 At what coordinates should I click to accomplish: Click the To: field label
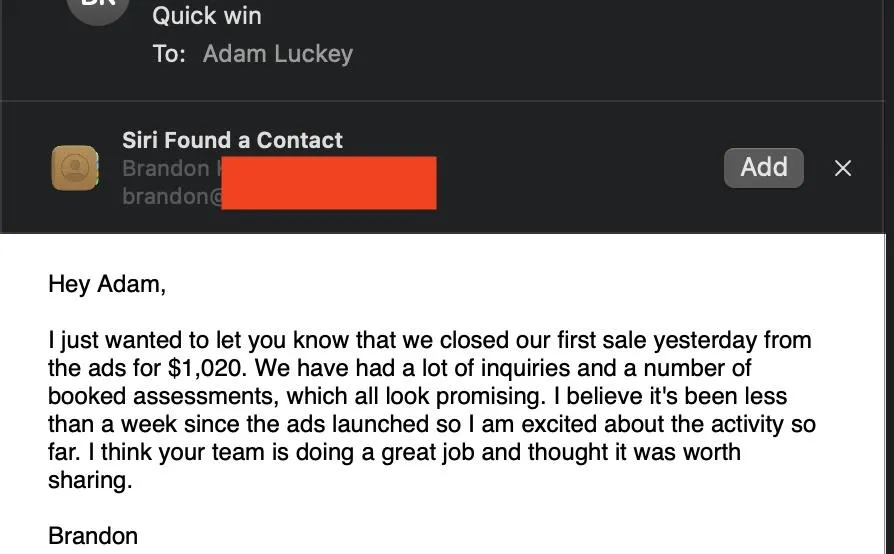pos(169,54)
